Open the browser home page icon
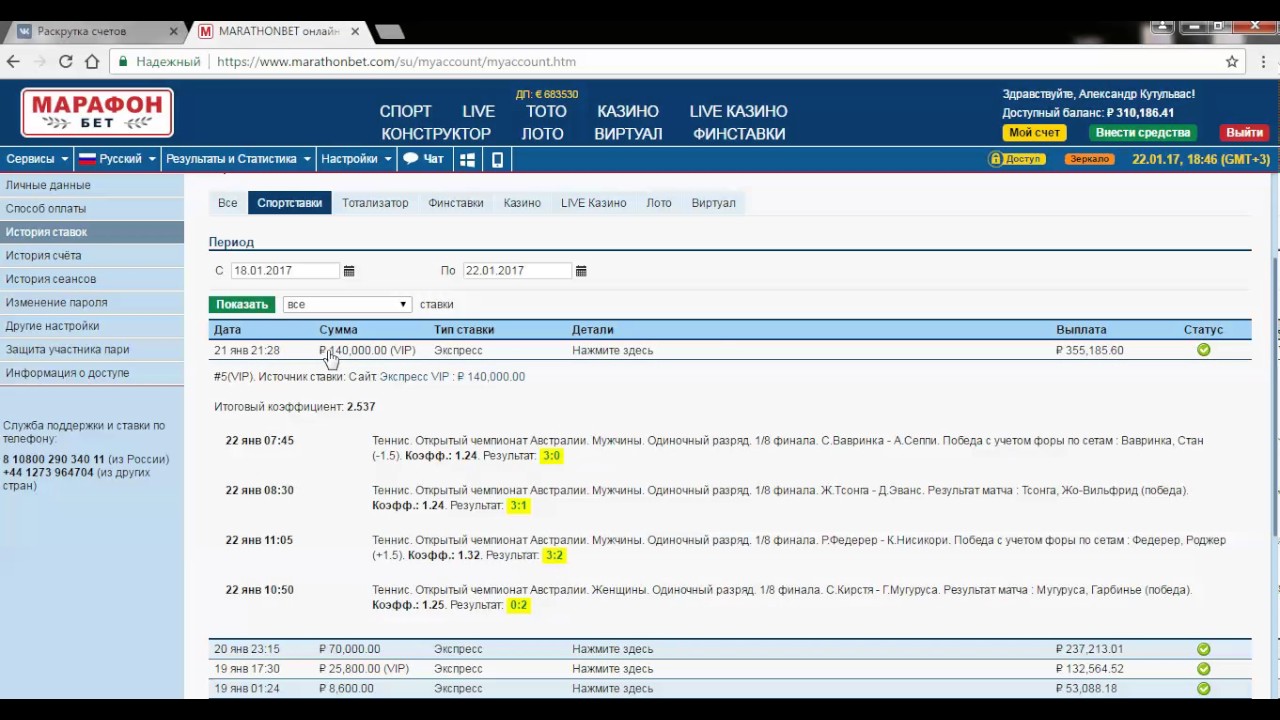The height and width of the screenshot is (720, 1280). [x=92, y=61]
